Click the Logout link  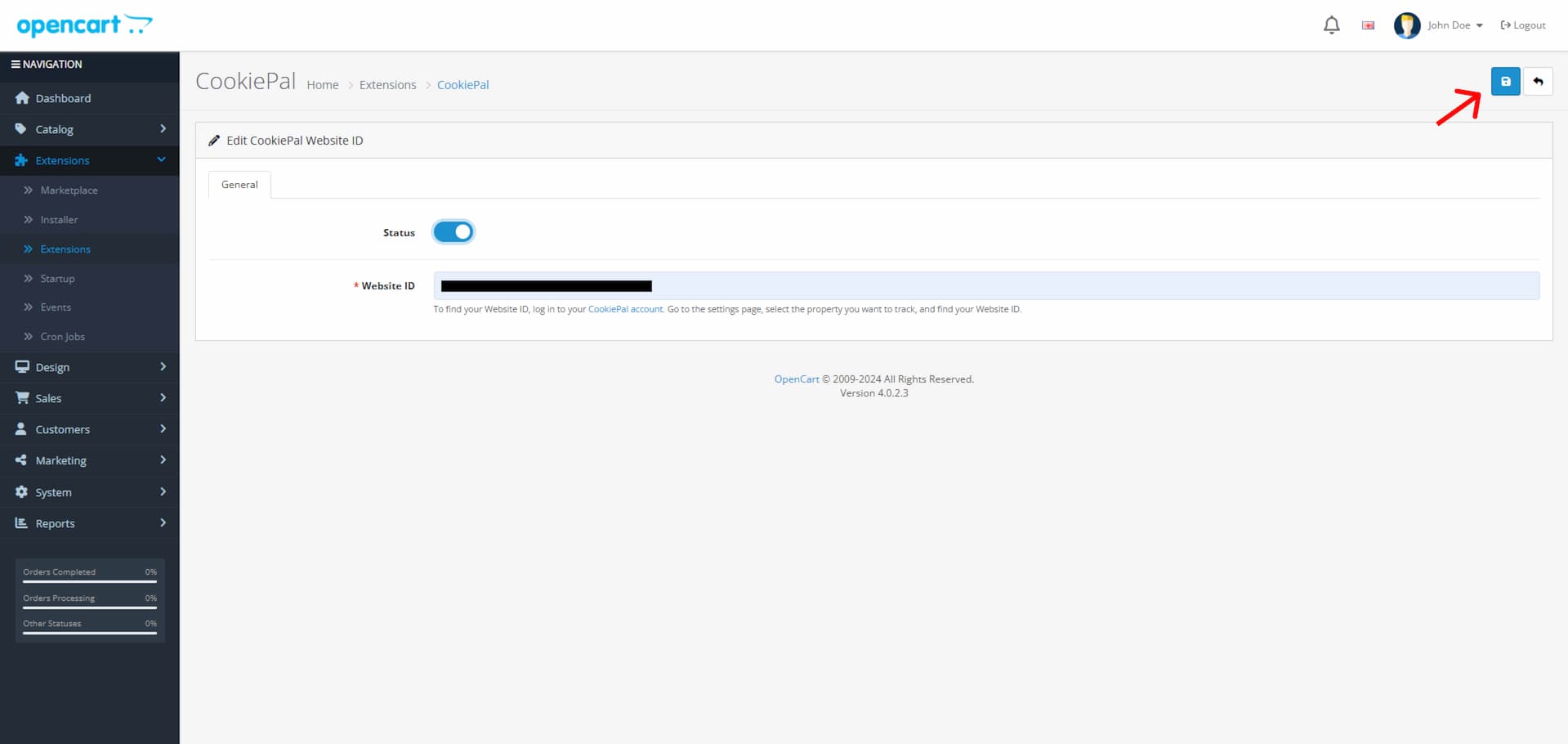(1523, 25)
